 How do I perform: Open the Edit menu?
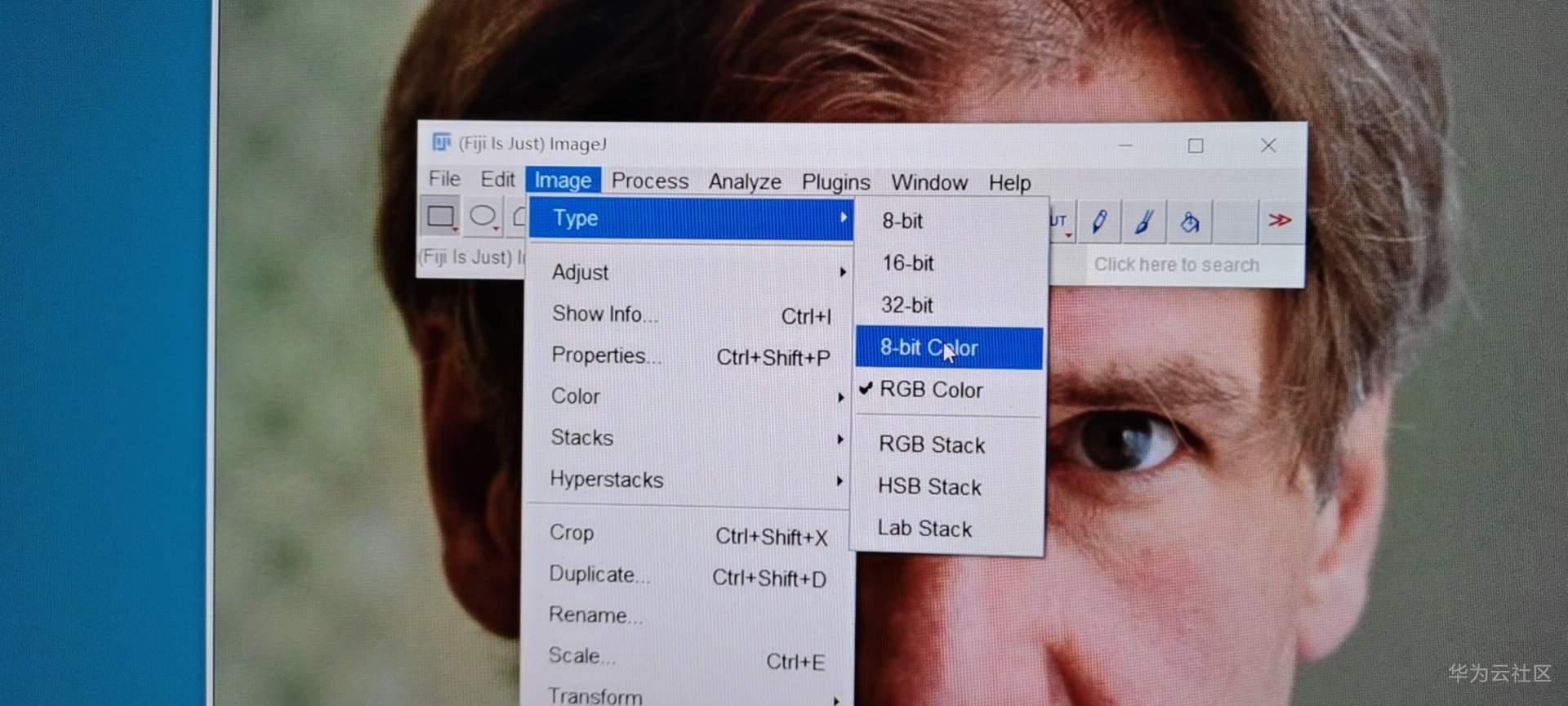click(x=497, y=180)
